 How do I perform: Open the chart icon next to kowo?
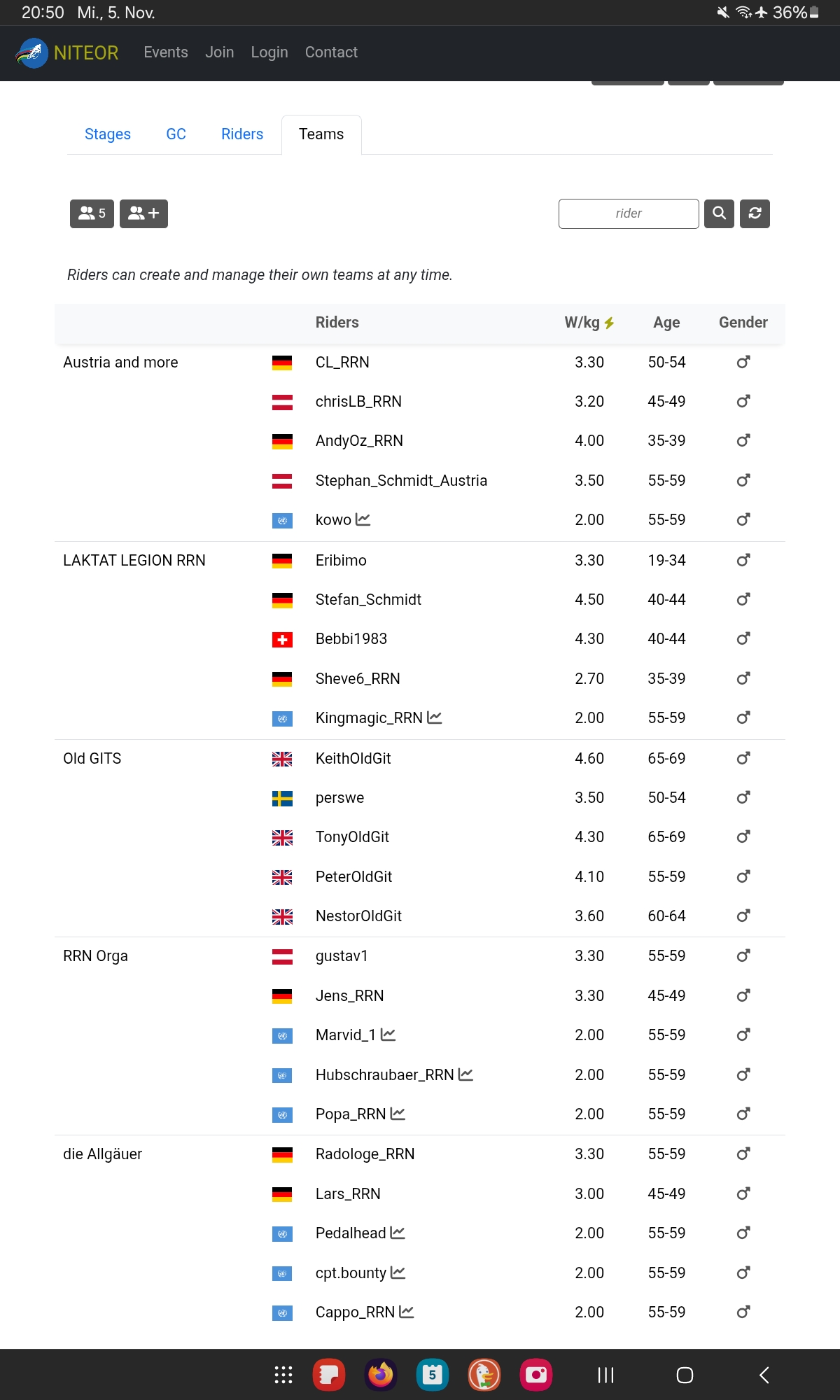click(x=363, y=519)
